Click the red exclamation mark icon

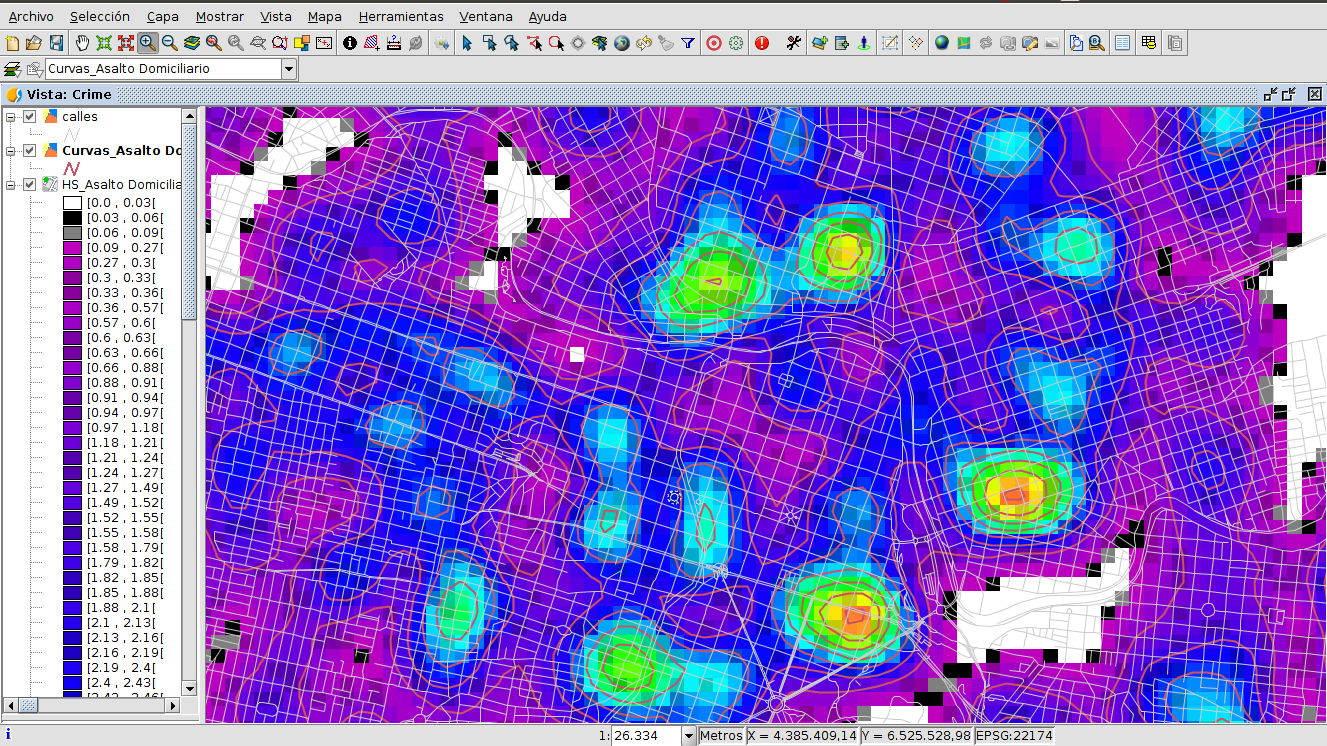762,43
